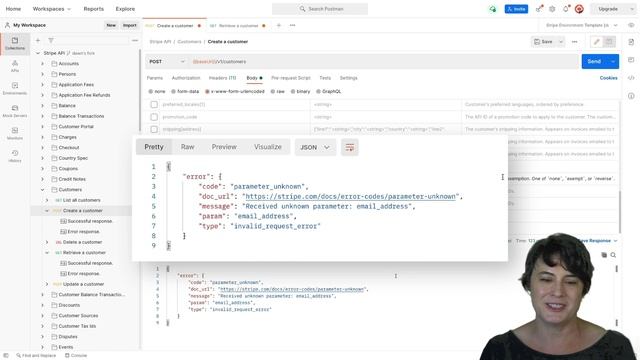Select x-www-form-urlencoded body type radio
Viewport: 640px width, 360px height.
point(207,91)
